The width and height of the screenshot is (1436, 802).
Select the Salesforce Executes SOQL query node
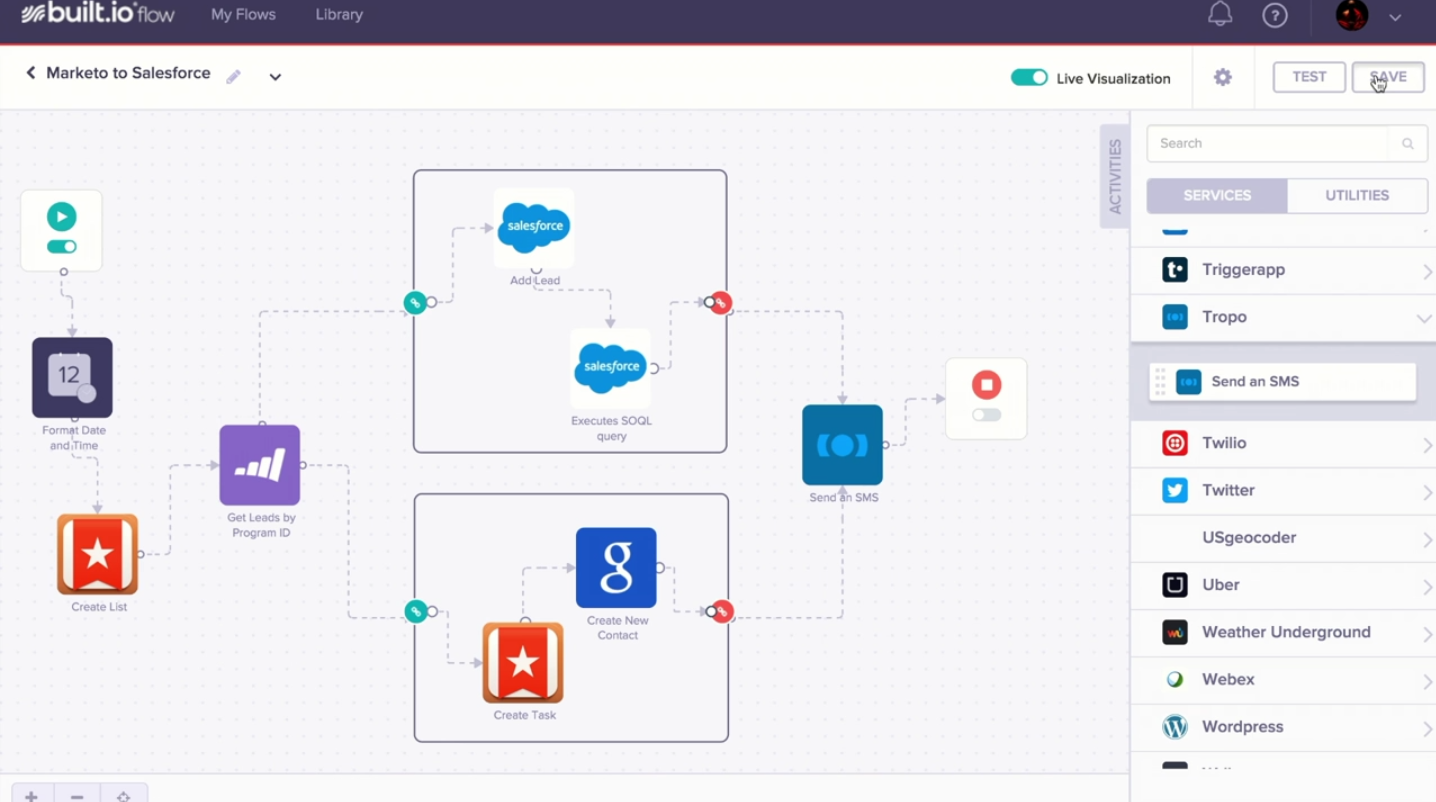(x=611, y=368)
